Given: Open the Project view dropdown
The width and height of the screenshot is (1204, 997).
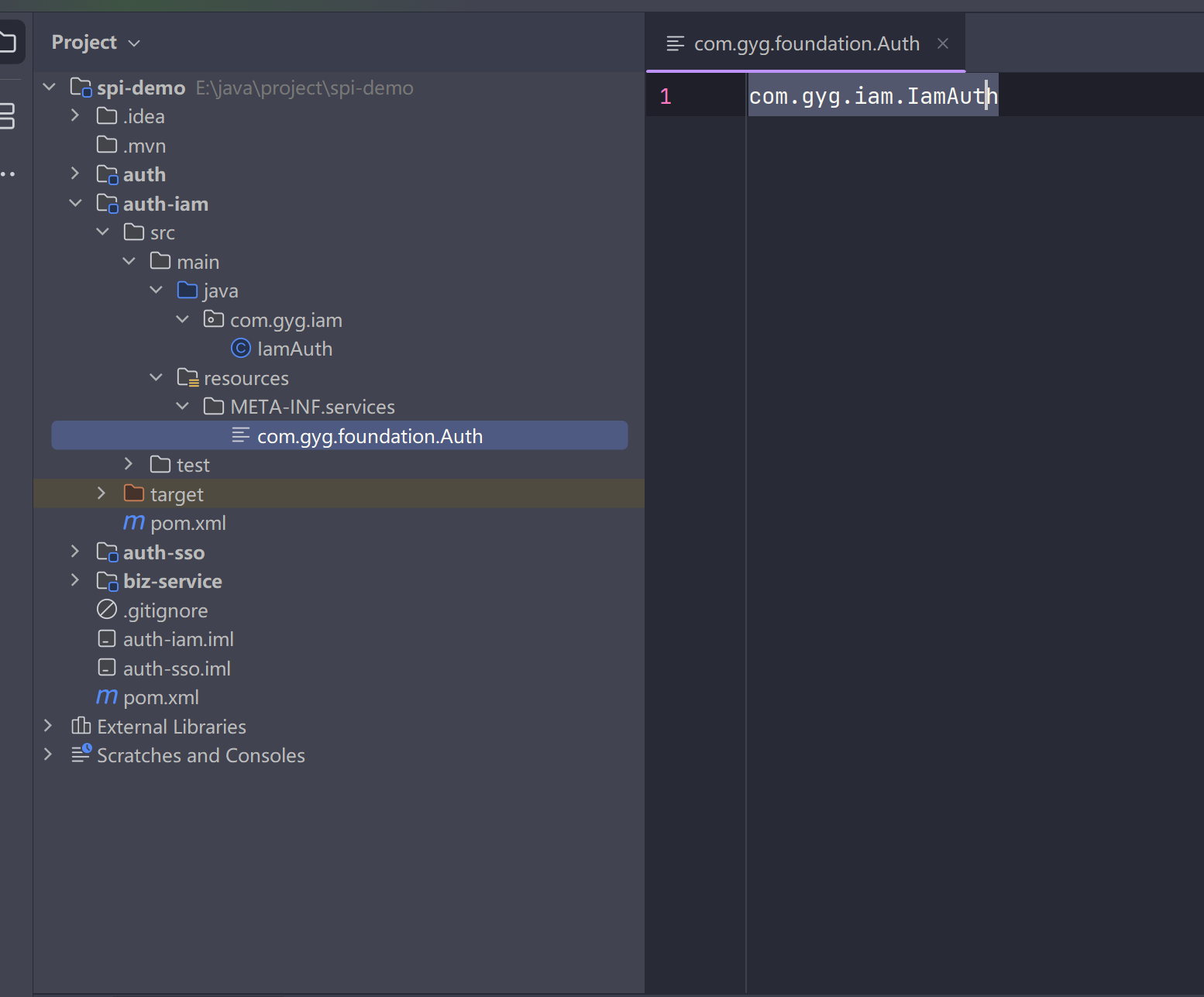Looking at the screenshot, I should (134, 43).
